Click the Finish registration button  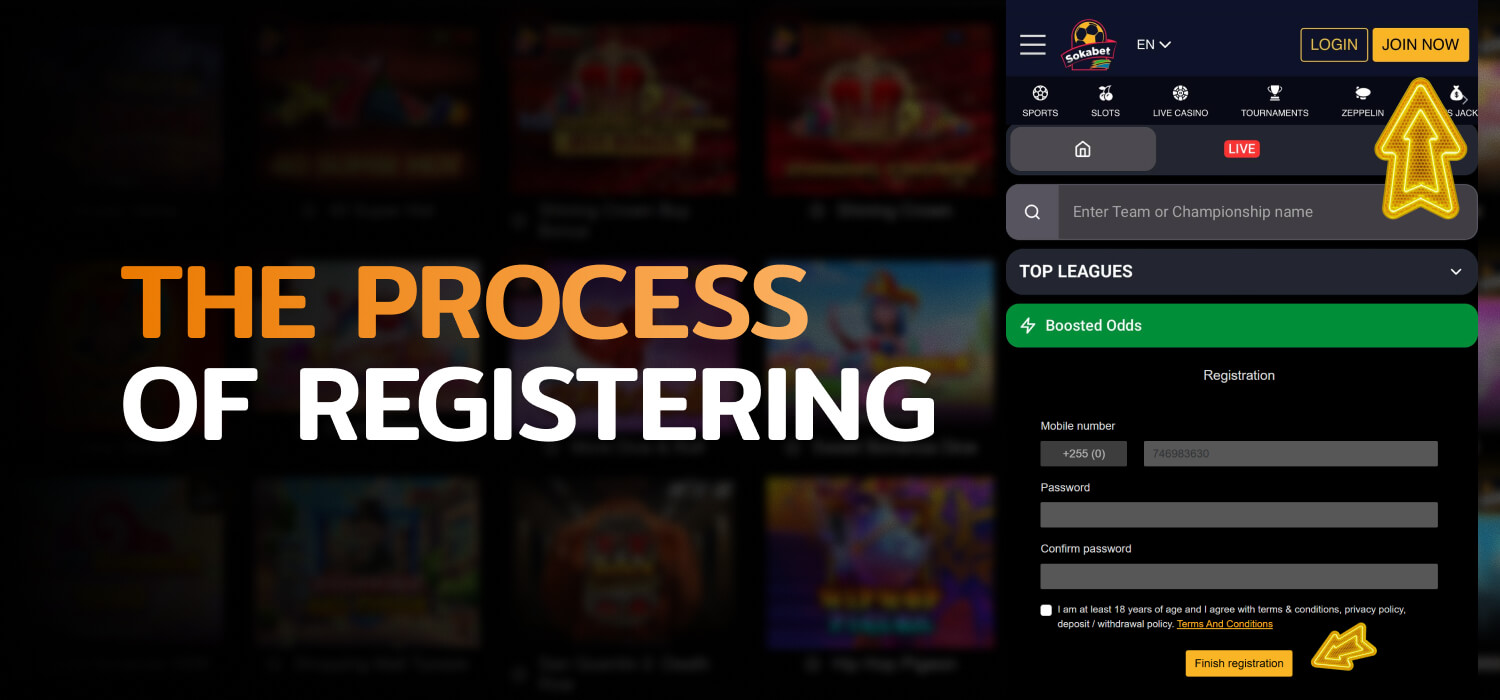coord(1239,663)
